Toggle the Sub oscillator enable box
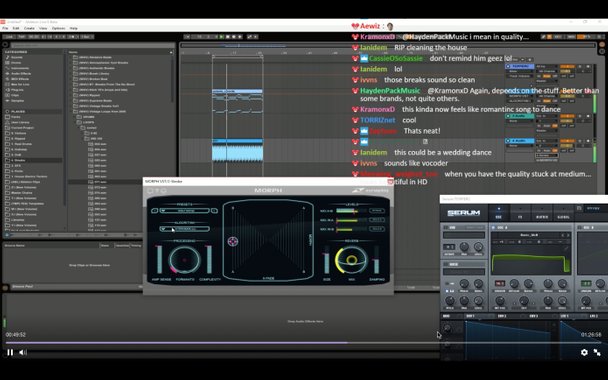The height and width of the screenshot is (380, 608). (x=446, y=228)
